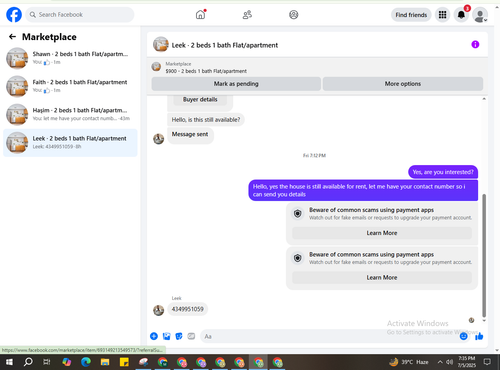The width and height of the screenshot is (500, 370).
Task: Click chat scroll down arrow
Action: pos(484,321)
